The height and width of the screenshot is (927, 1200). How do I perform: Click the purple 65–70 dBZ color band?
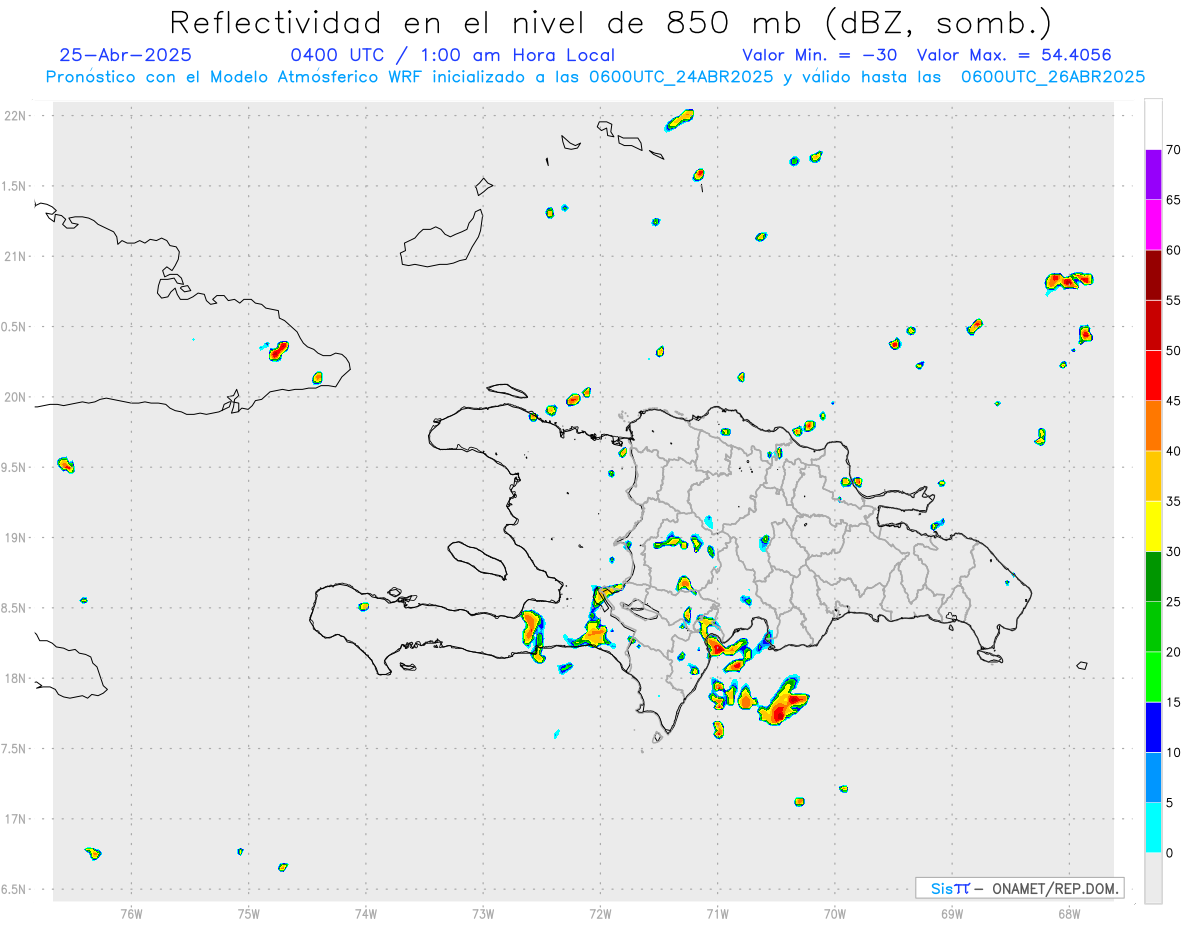click(x=1153, y=175)
